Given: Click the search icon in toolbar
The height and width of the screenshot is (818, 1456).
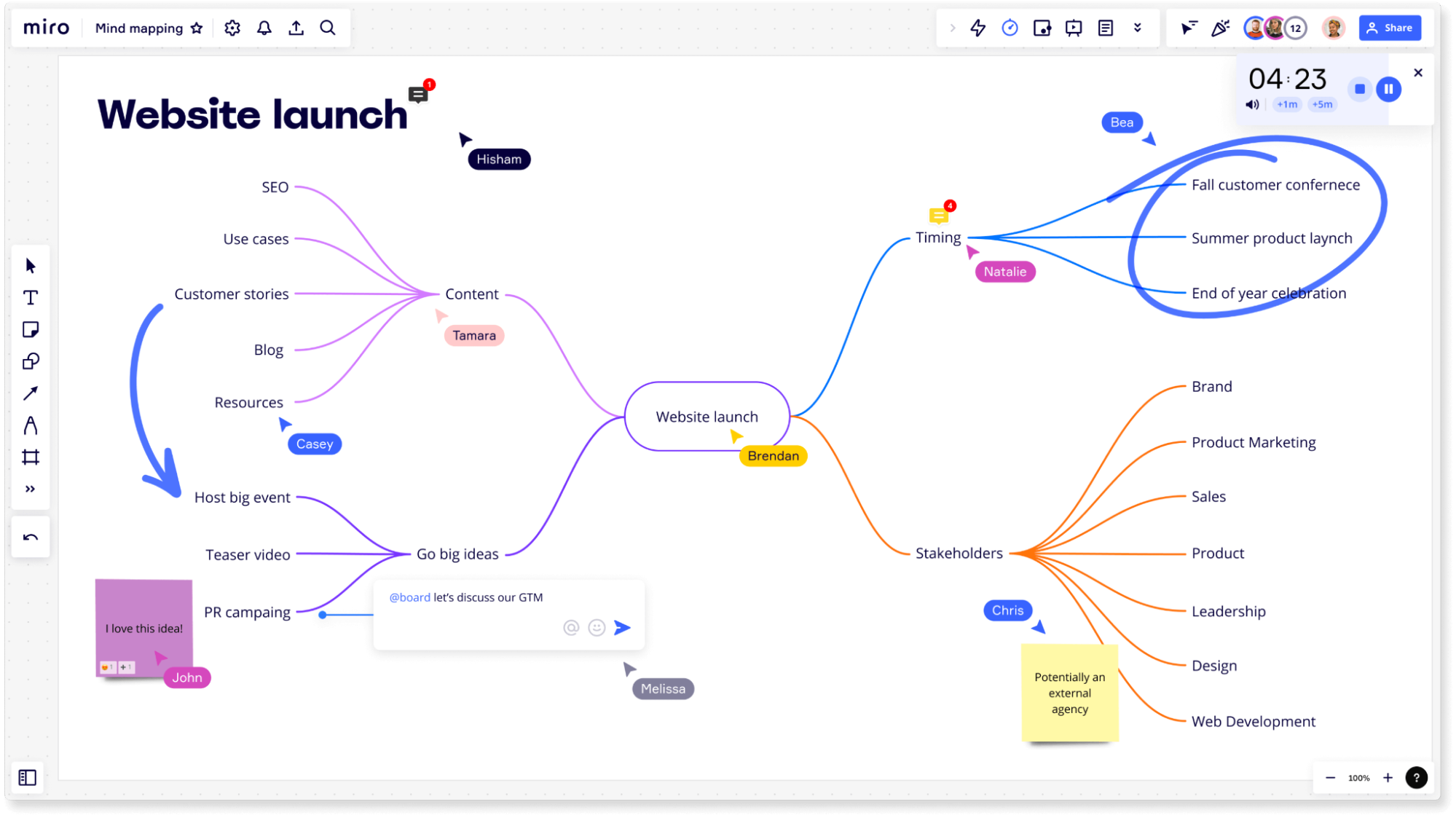Looking at the screenshot, I should click(328, 27).
